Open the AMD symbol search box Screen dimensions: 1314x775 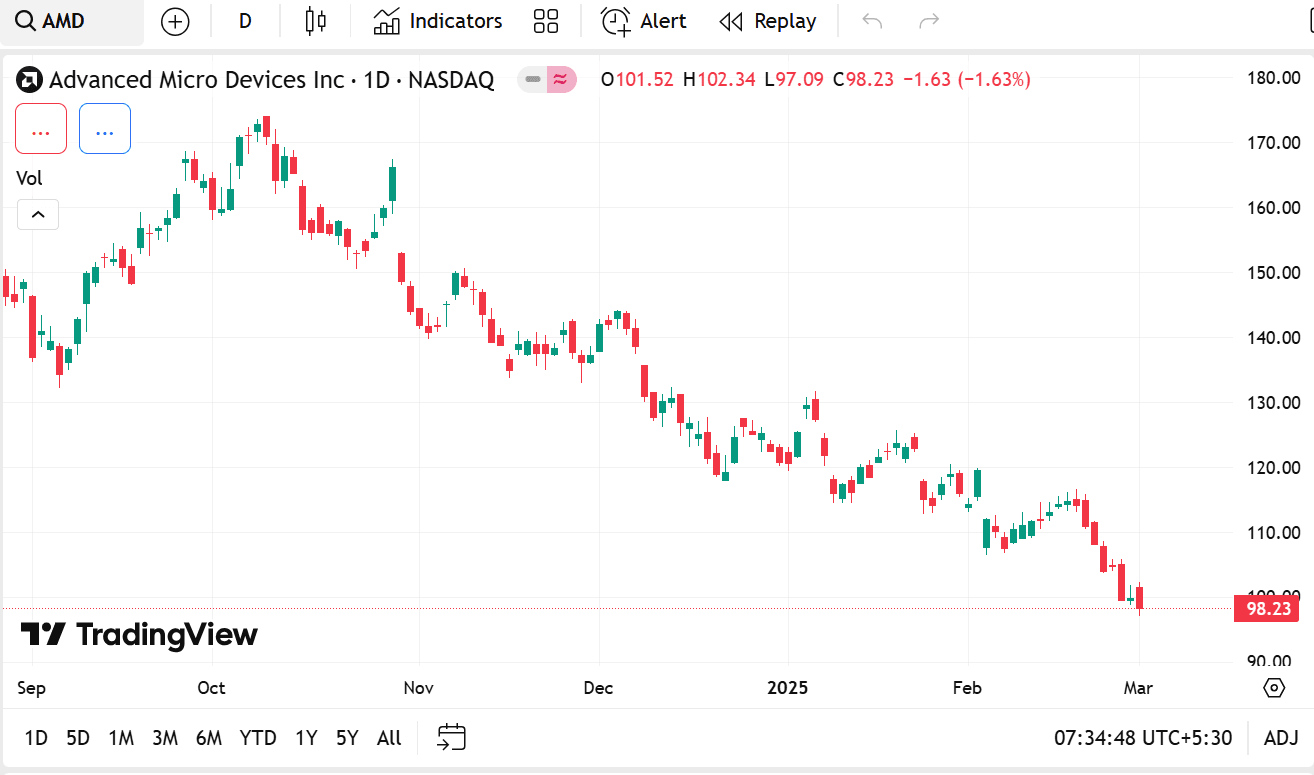71,22
